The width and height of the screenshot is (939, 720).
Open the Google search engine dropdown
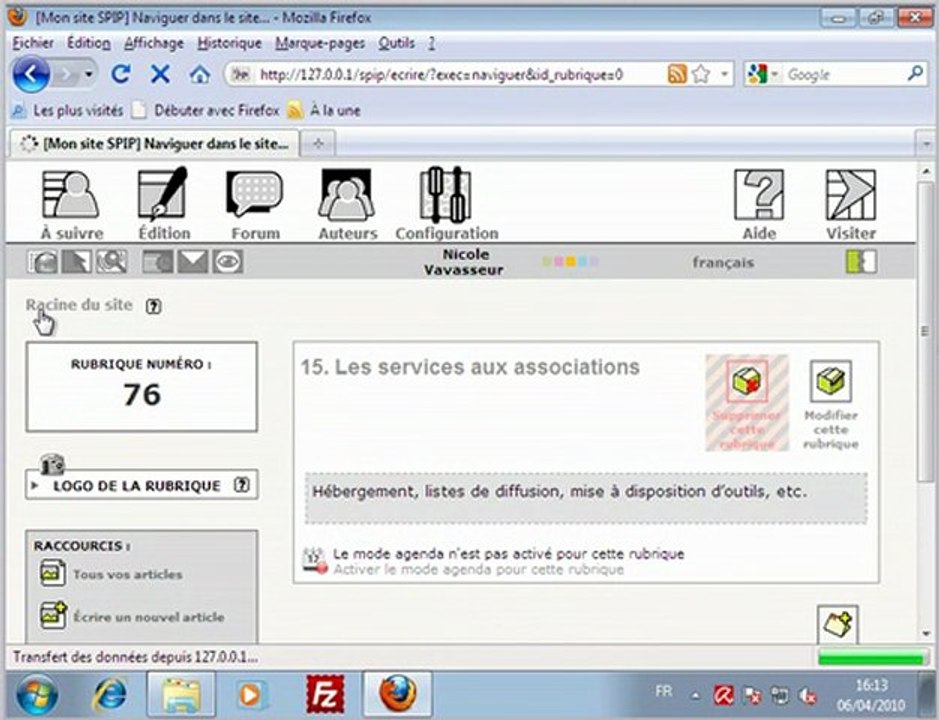click(x=774, y=75)
